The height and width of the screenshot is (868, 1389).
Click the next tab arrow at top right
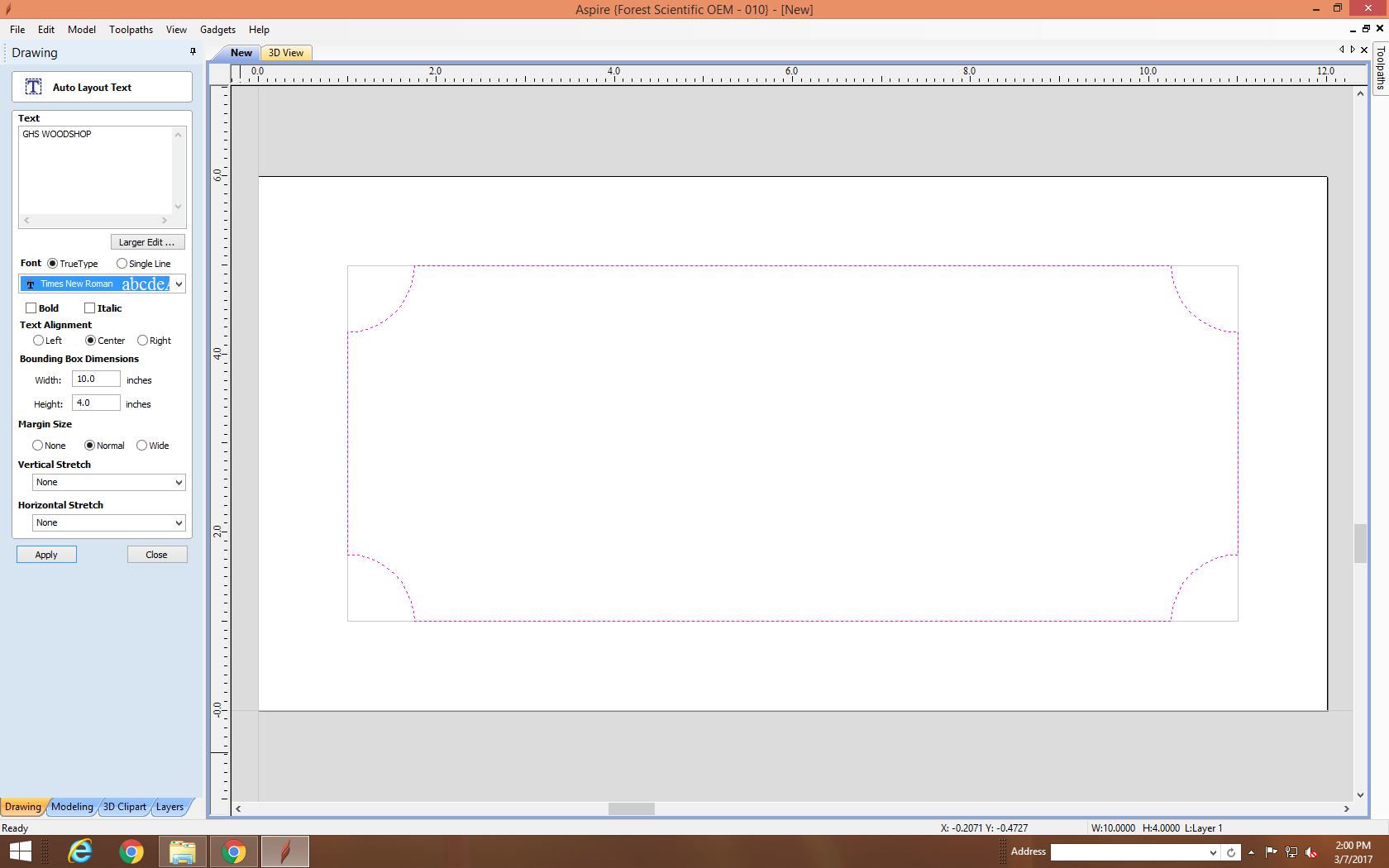coord(1353,50)
